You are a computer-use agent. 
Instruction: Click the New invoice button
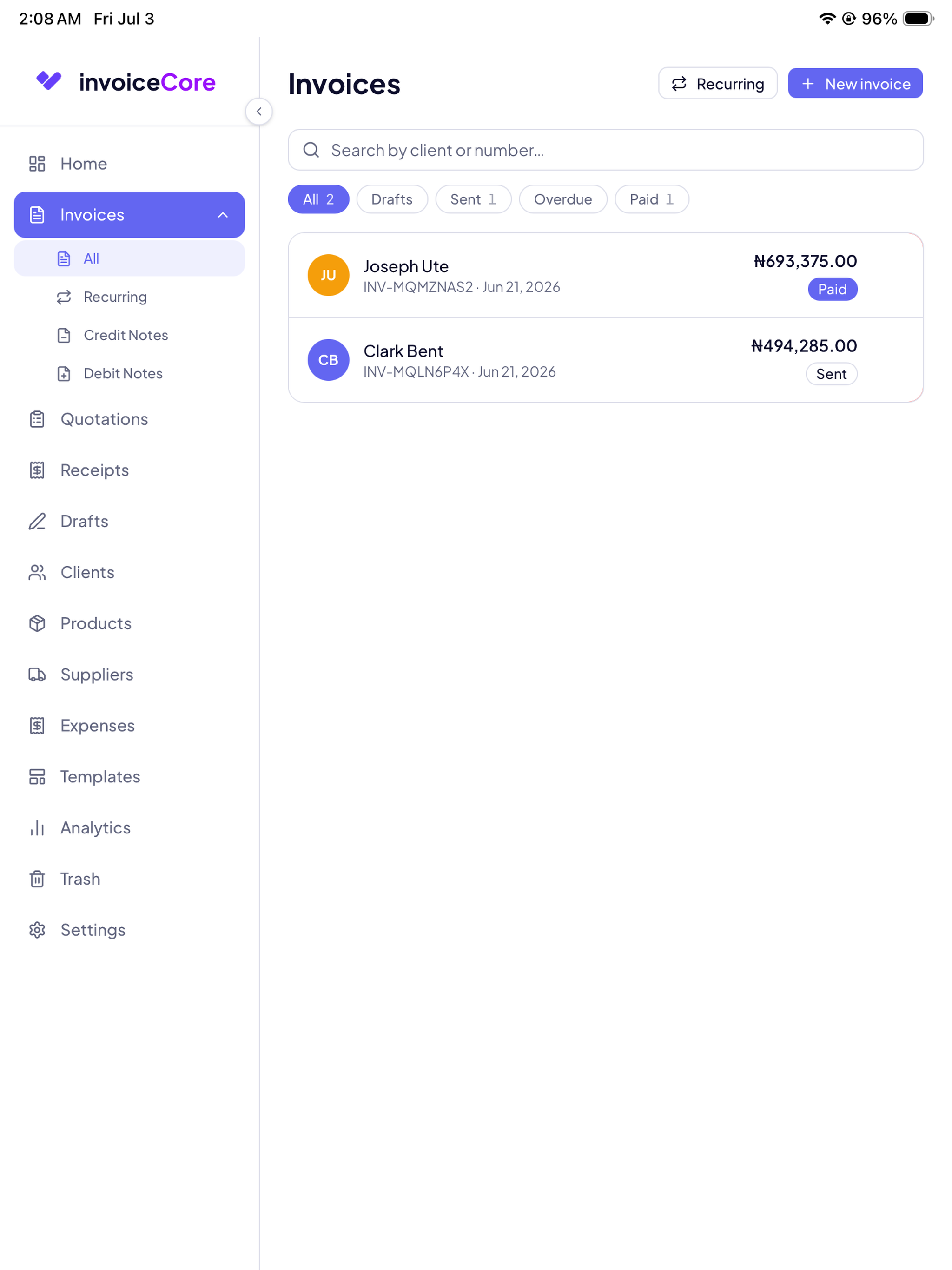[855, 84]
